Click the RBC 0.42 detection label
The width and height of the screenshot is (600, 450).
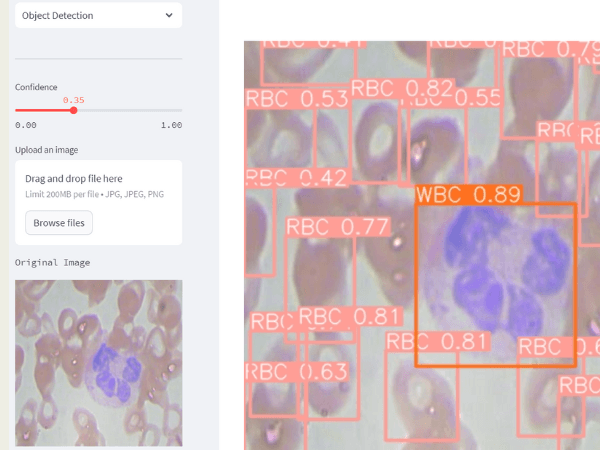(x=297, y=178)
